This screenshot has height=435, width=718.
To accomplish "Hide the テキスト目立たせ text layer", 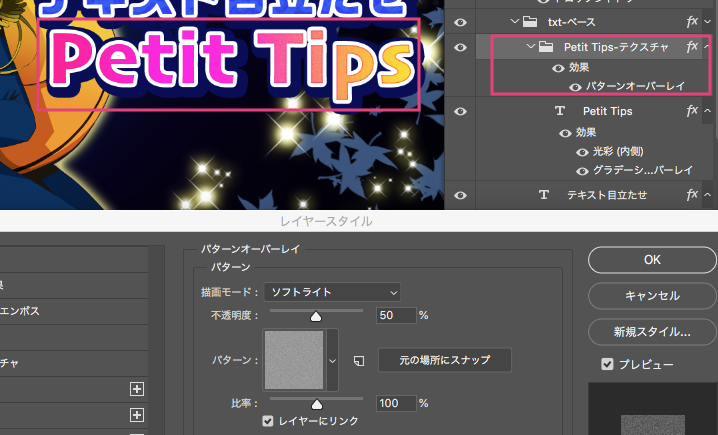I will pos(460,196).
